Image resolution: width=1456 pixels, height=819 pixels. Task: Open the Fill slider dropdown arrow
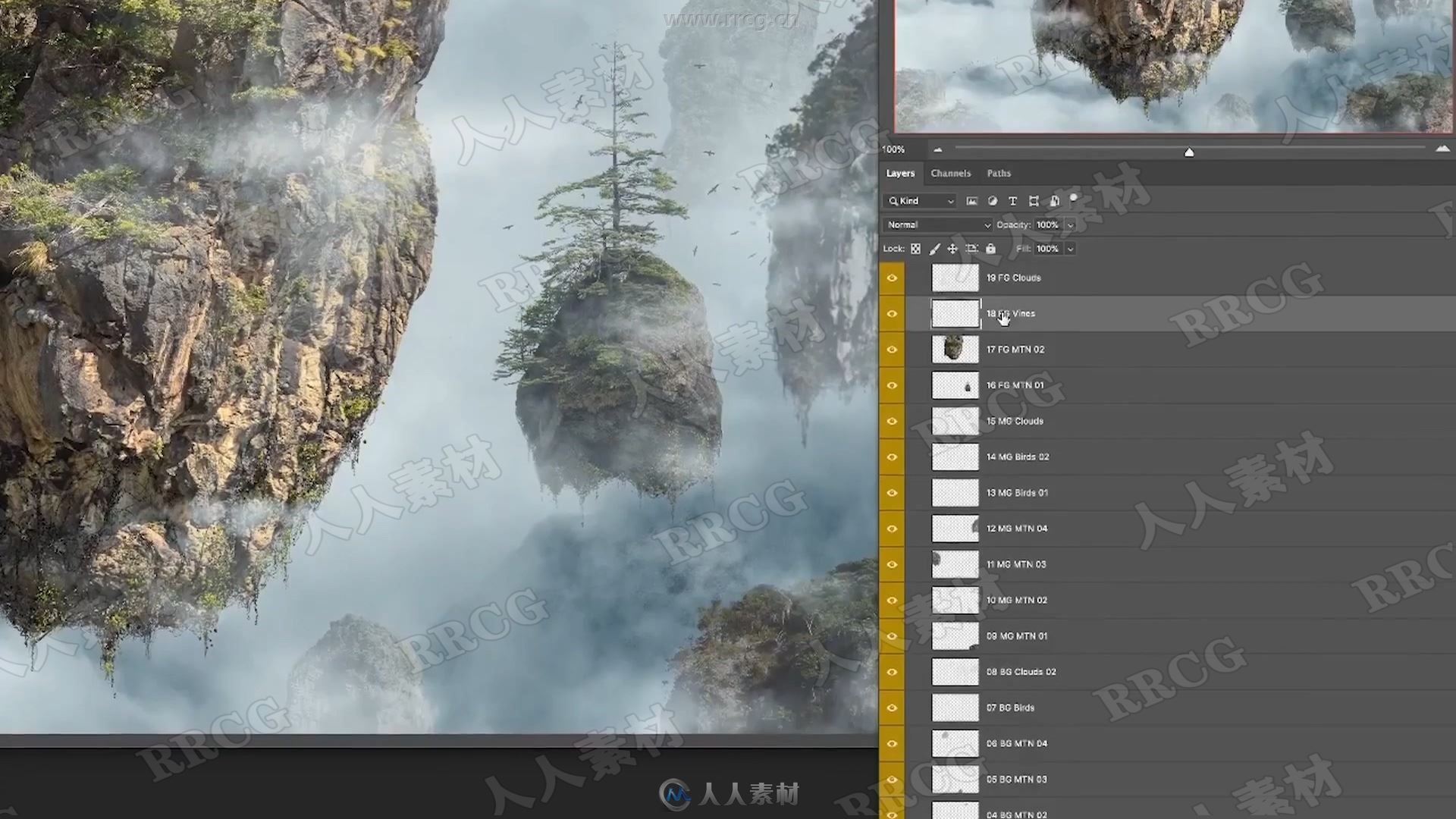point(1070,249)
